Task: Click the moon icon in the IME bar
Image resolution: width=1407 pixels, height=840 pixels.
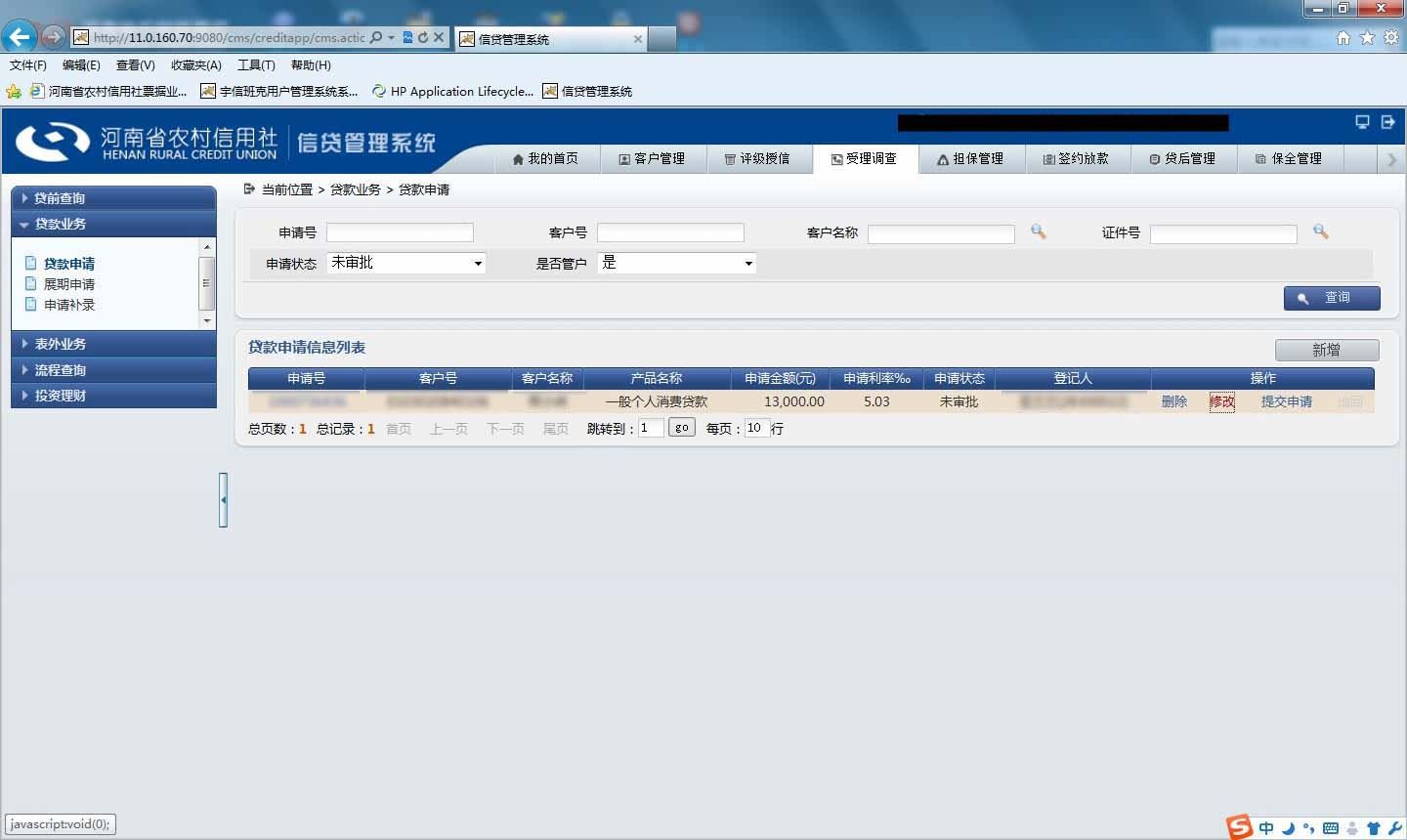Action: [x=1288, y=828]
